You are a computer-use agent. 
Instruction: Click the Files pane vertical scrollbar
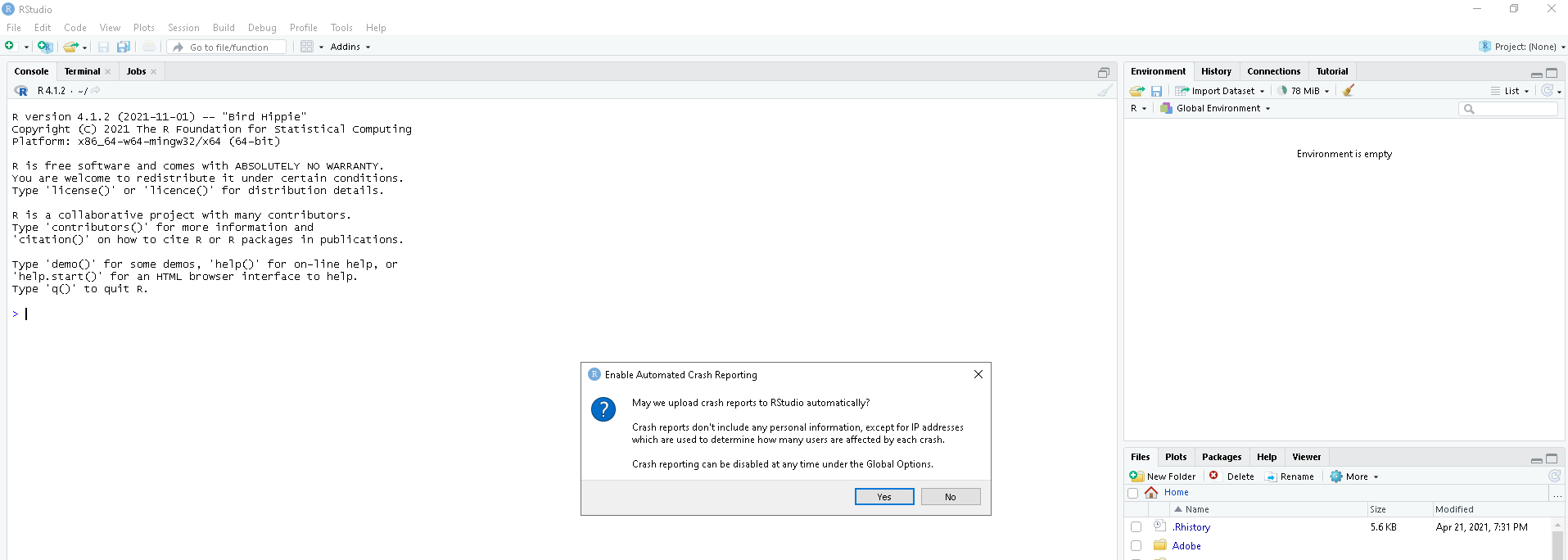pyautogui.click(x=1557, y=540)
